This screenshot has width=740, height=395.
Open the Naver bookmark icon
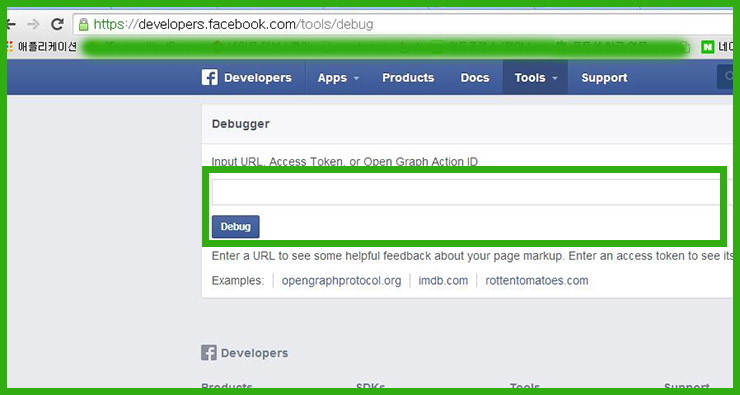pyautogui.click(x=707, y=47)
